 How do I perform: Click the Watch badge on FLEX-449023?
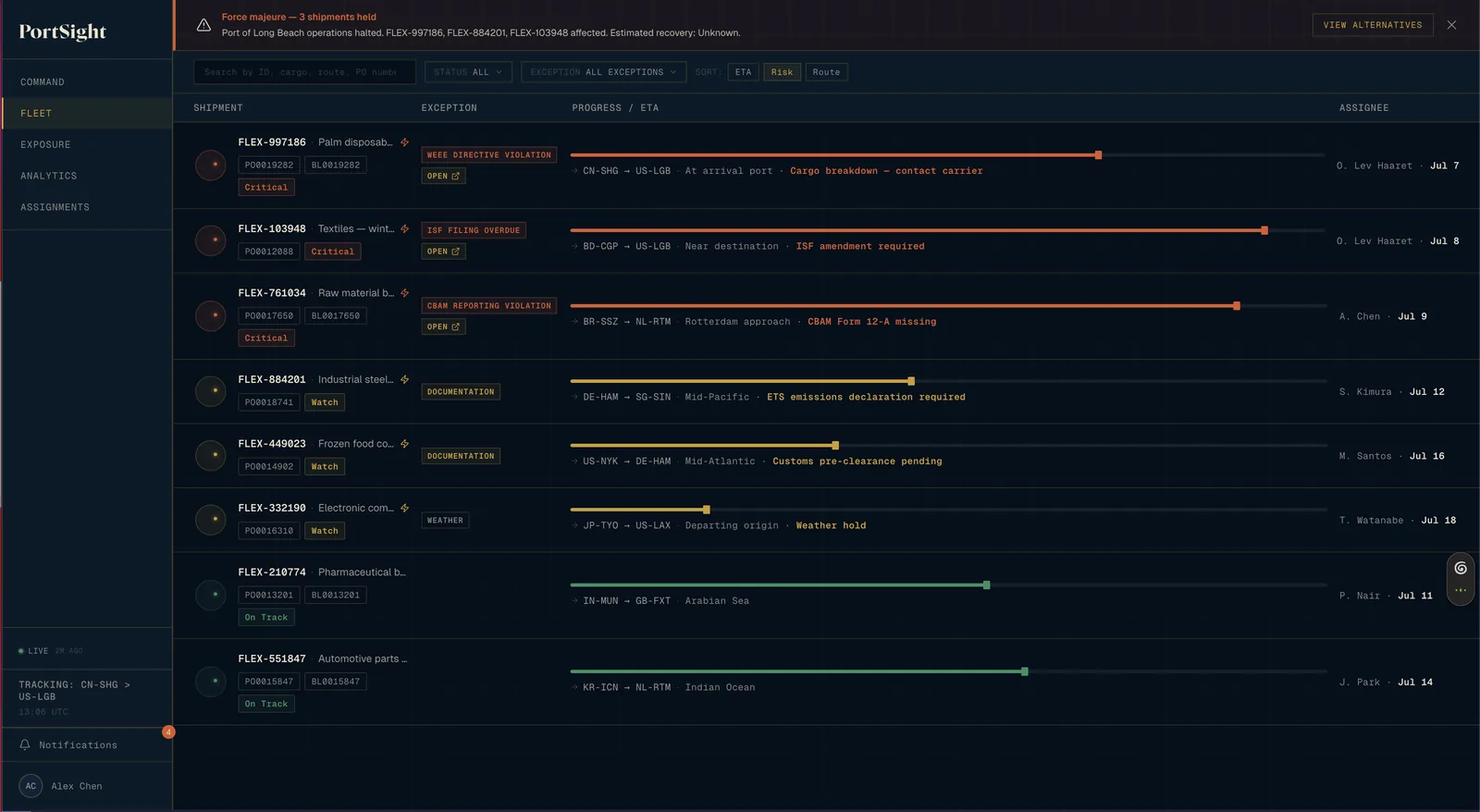coord(325,466)
